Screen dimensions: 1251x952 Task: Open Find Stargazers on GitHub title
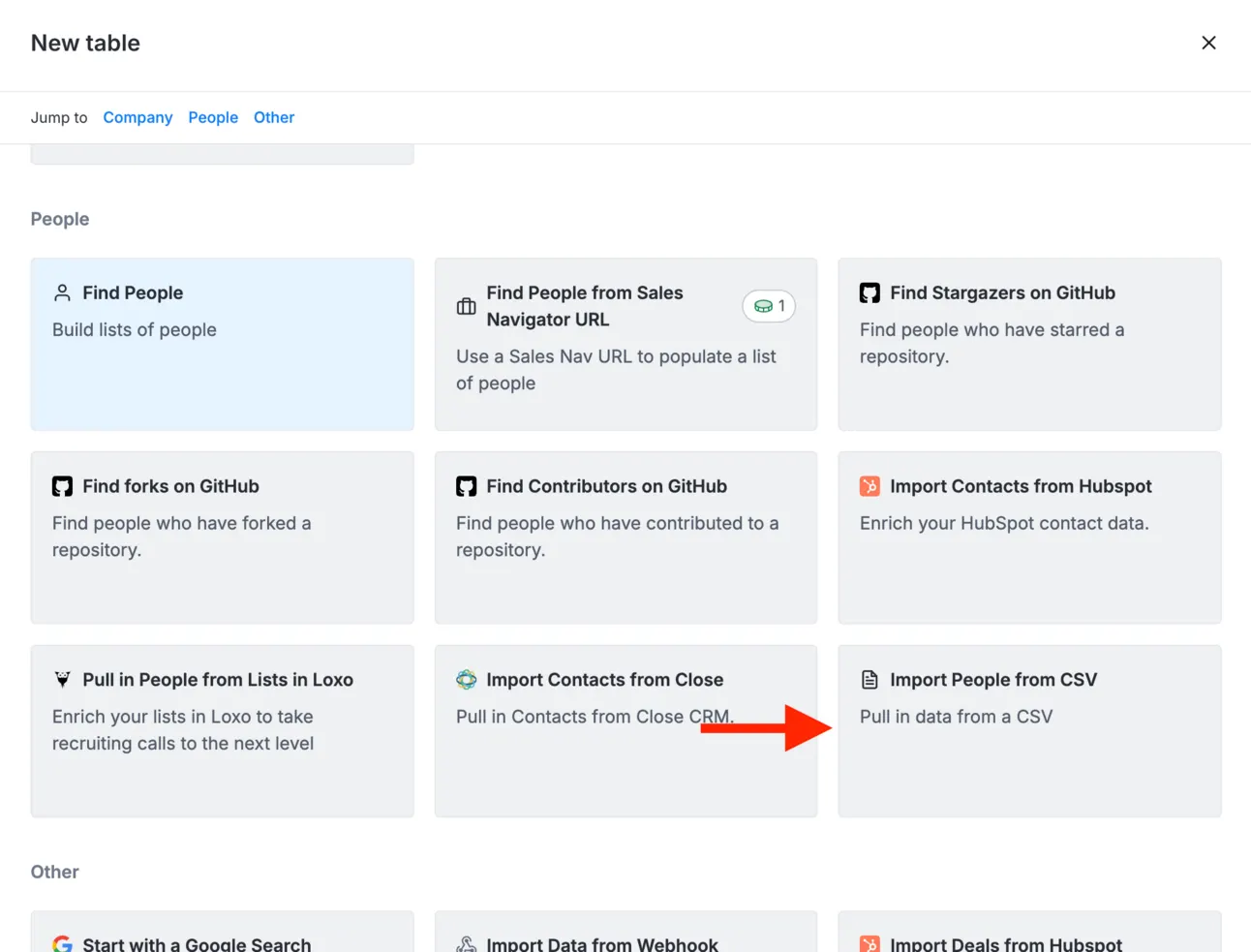1002,292
